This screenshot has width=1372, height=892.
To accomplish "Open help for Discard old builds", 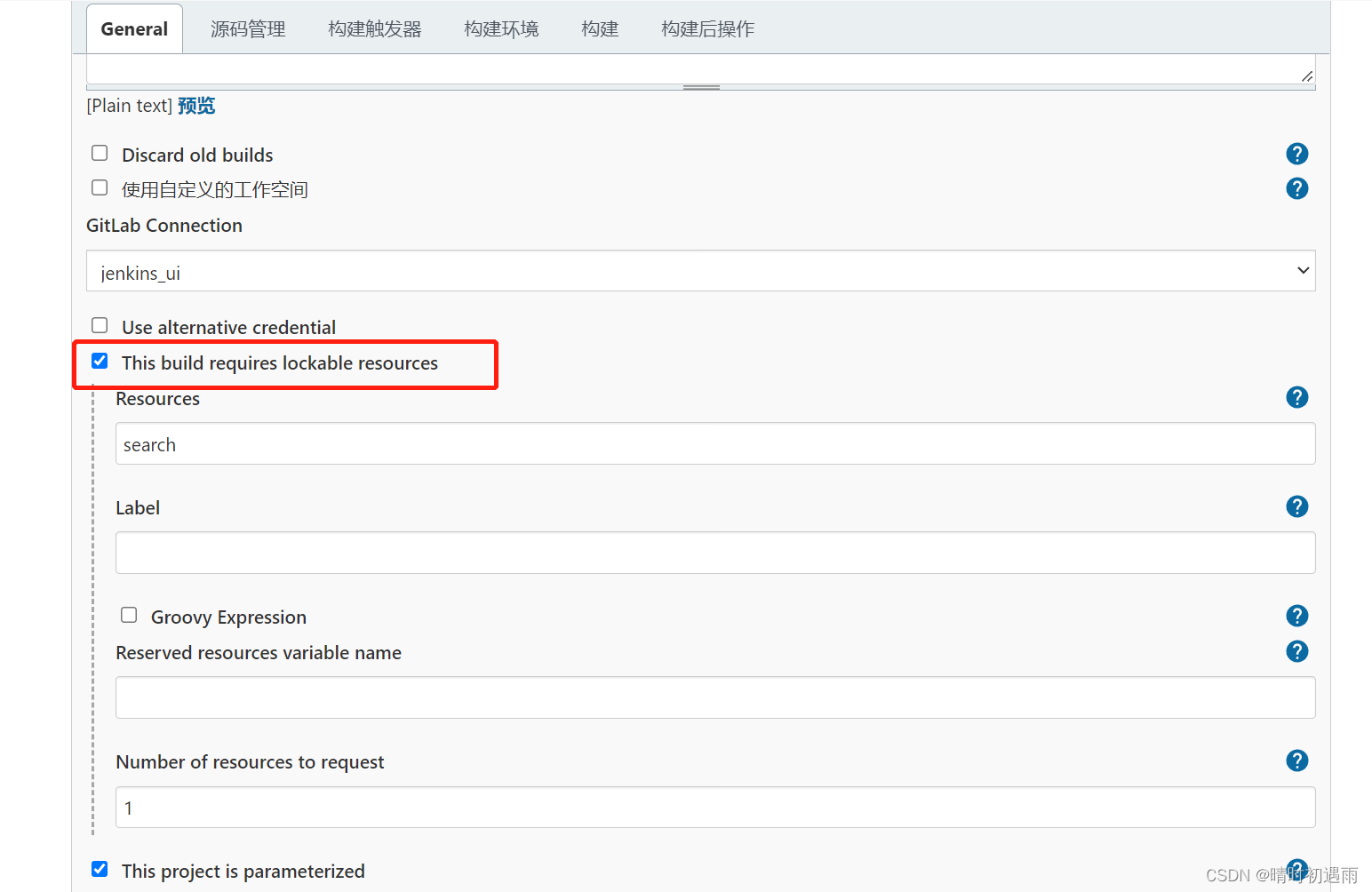I will click(x=1296, y=154).
